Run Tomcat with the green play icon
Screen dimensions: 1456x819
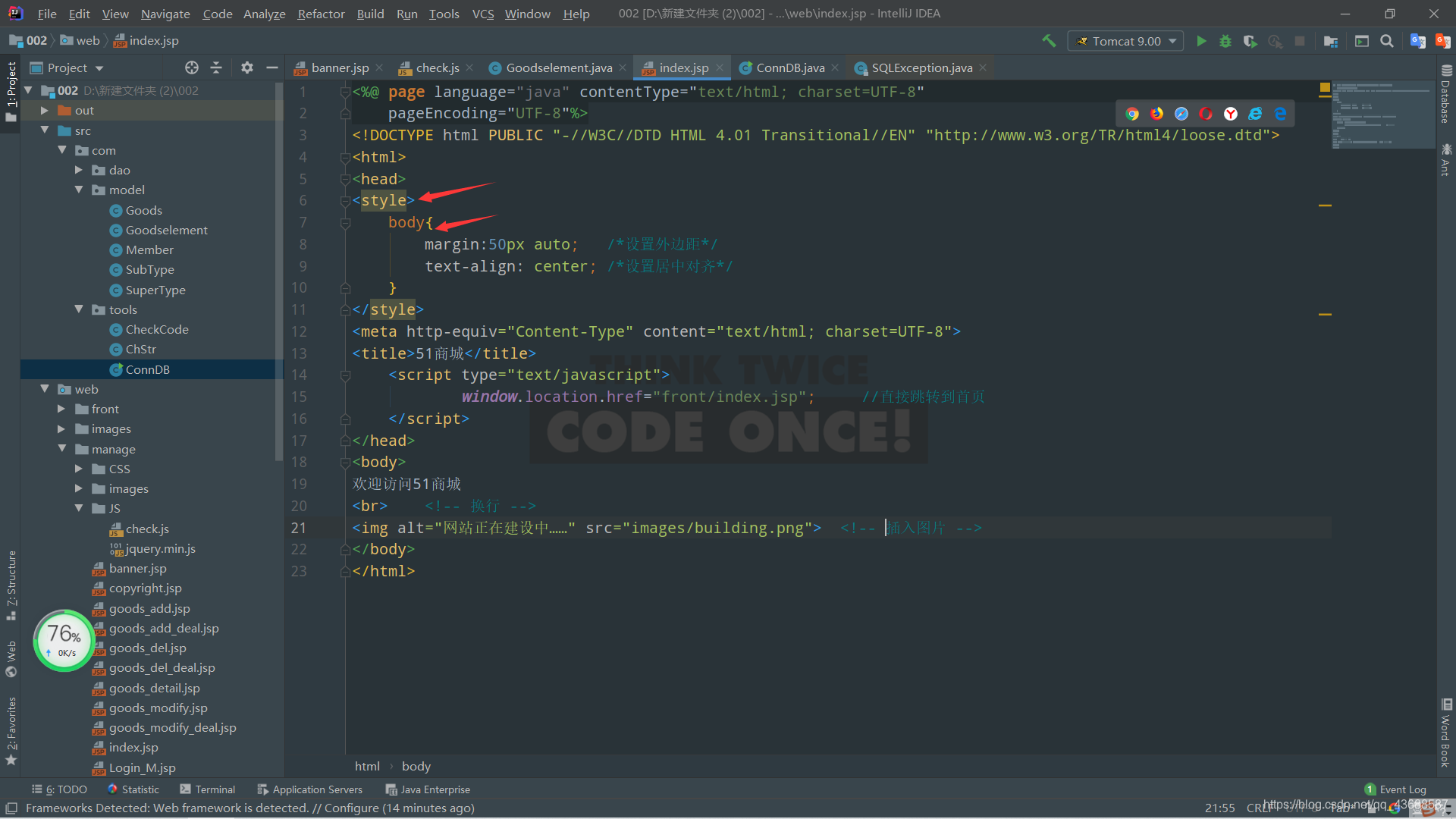click(x=1201, y=41)
